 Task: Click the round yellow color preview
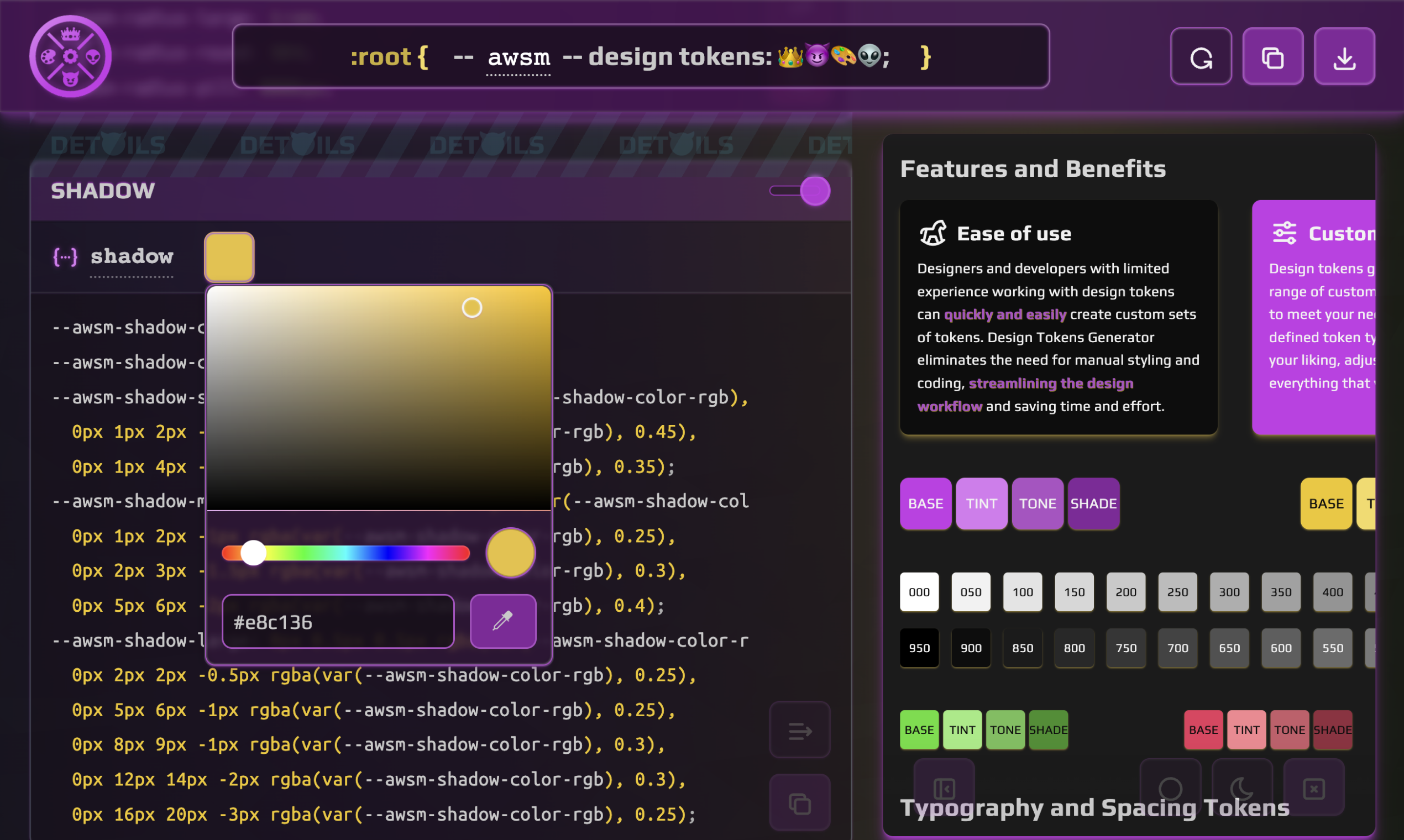tap(510, 553)
